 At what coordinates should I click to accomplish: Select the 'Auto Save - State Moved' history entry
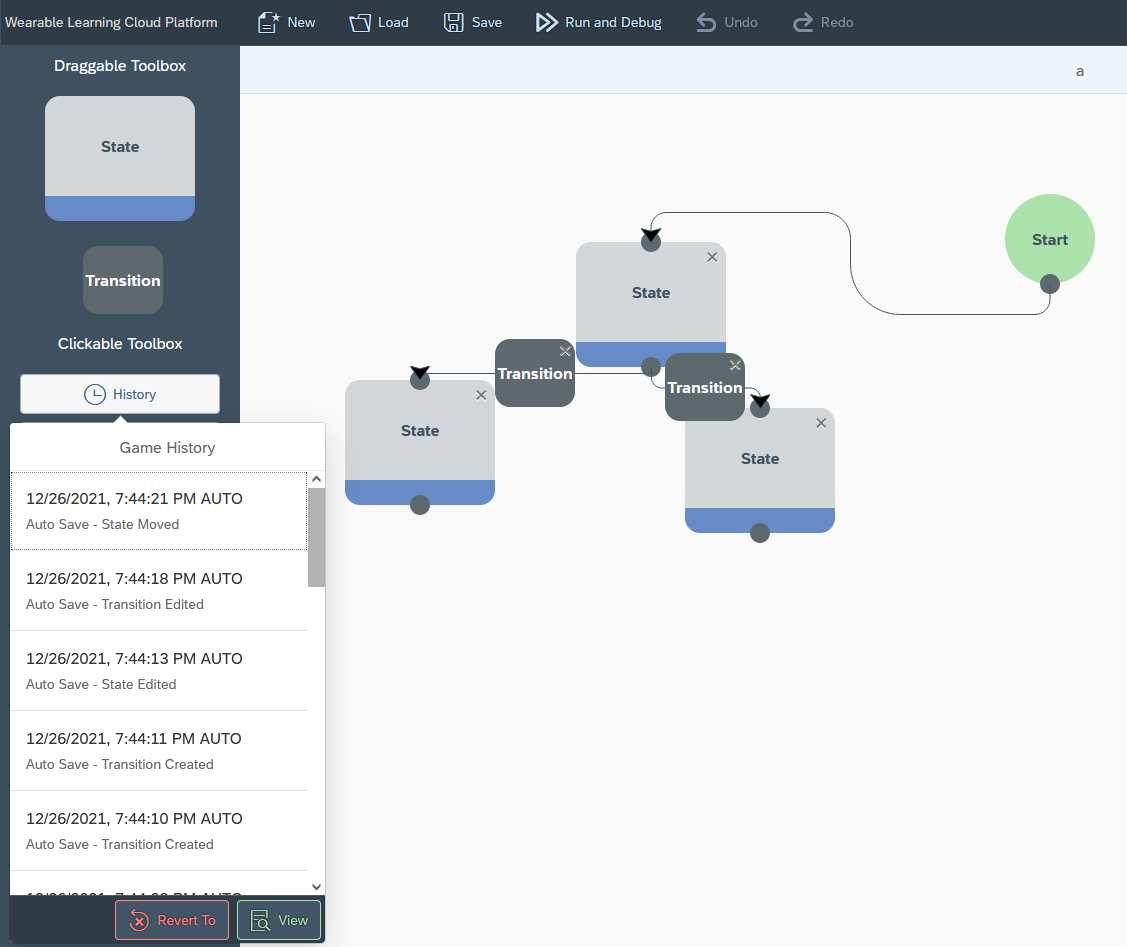click(x=160, y=511)
